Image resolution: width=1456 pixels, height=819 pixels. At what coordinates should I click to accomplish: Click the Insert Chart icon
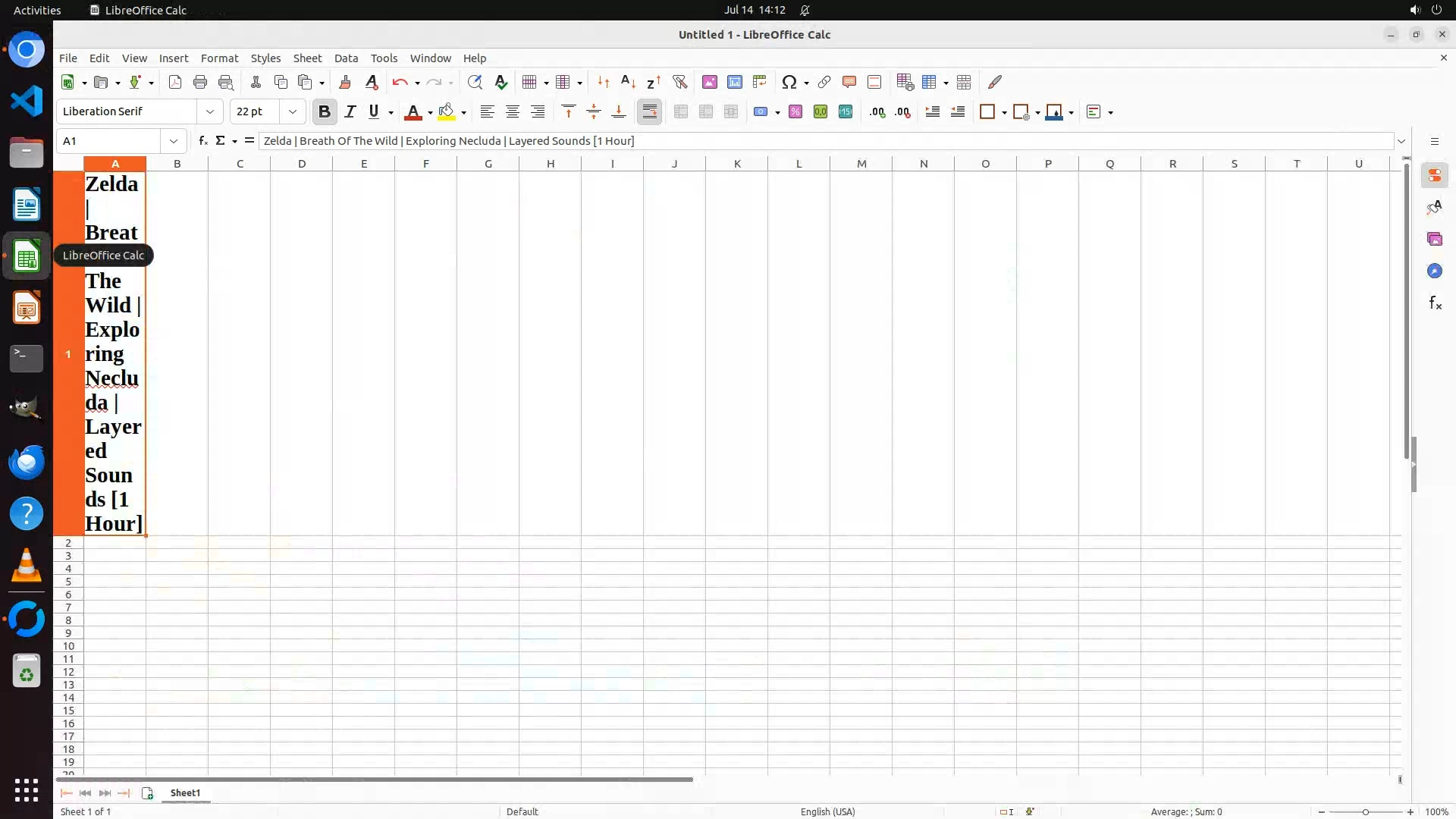pos(734,82)
